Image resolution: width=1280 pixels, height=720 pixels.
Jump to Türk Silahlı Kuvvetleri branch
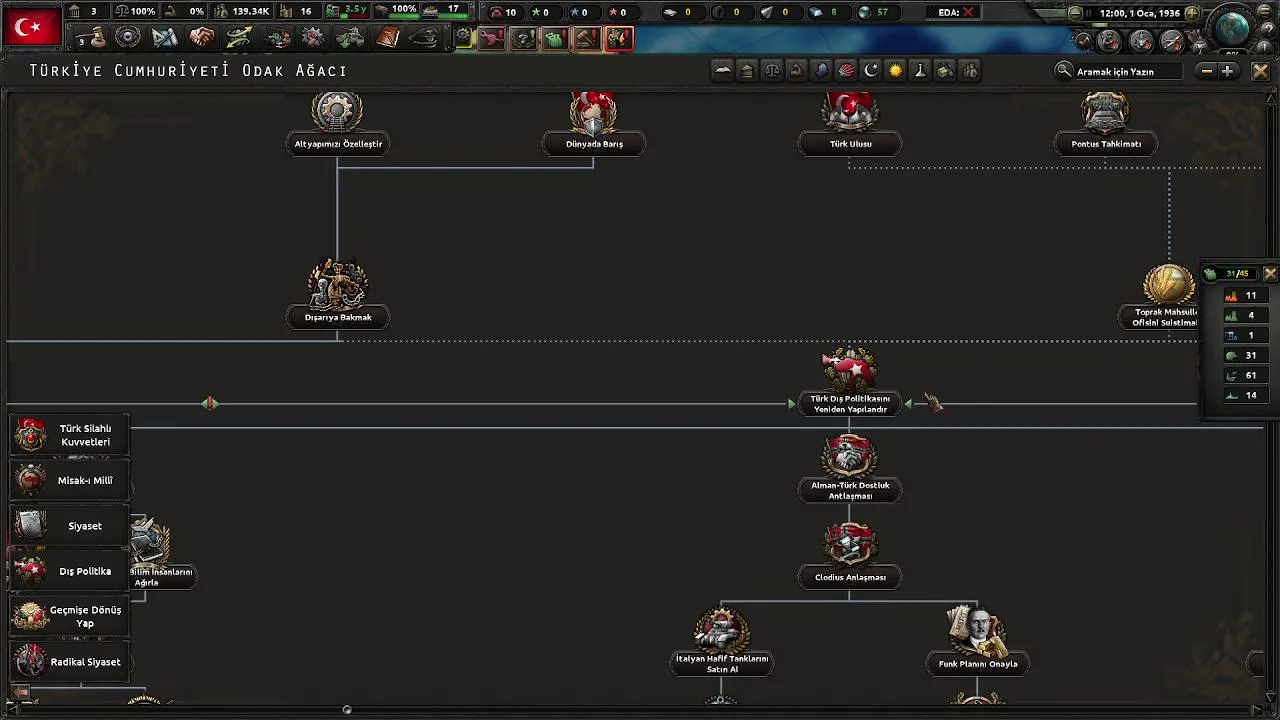[70, 435]
